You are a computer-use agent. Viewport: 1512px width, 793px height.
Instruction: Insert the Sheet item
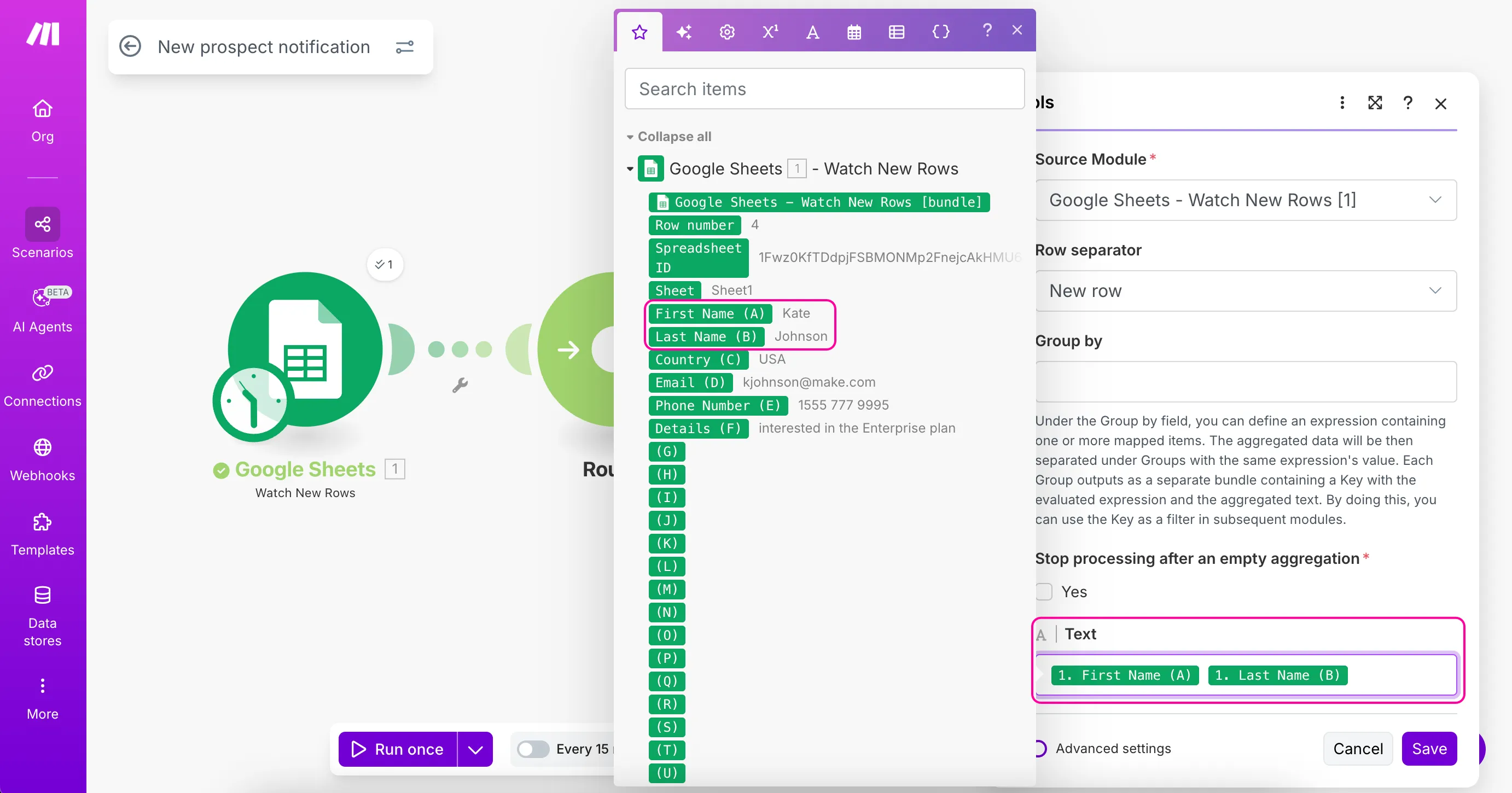pyautogui.click(x=674, y=290)
